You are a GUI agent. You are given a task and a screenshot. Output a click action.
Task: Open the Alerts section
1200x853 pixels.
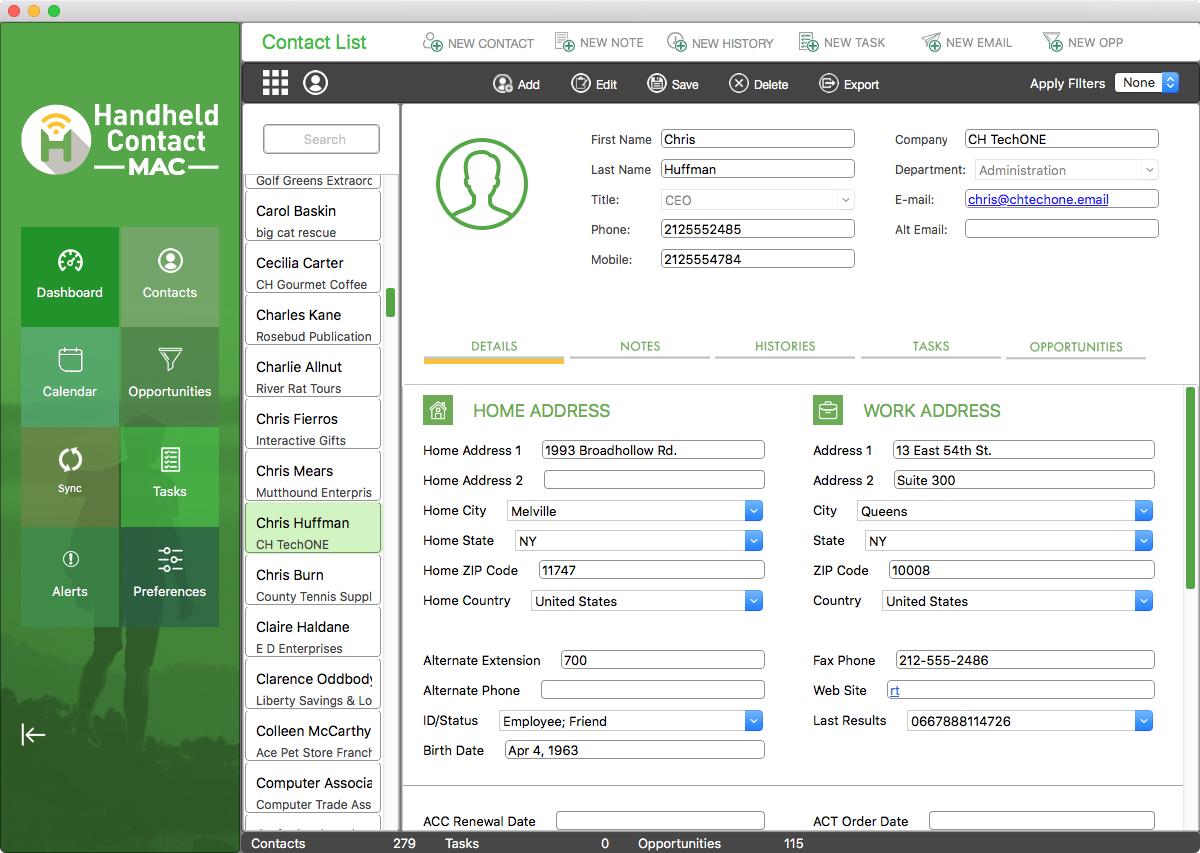click(x=70, y=575)
